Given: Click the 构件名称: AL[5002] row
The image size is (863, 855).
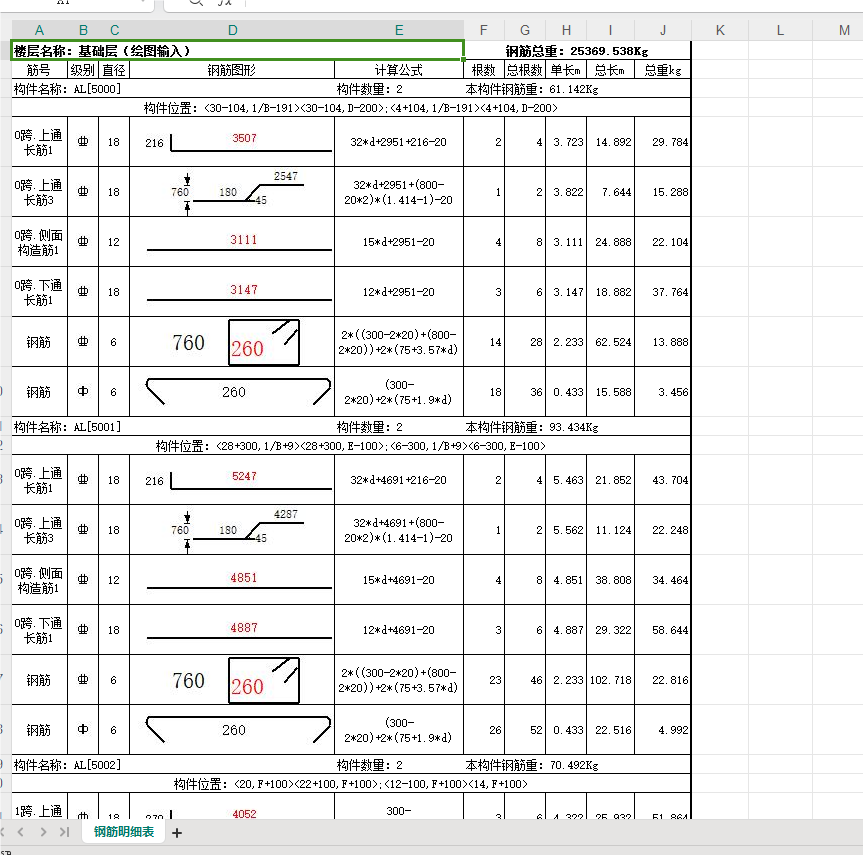Looking at the screenshot, I should (x=351, y=765).
